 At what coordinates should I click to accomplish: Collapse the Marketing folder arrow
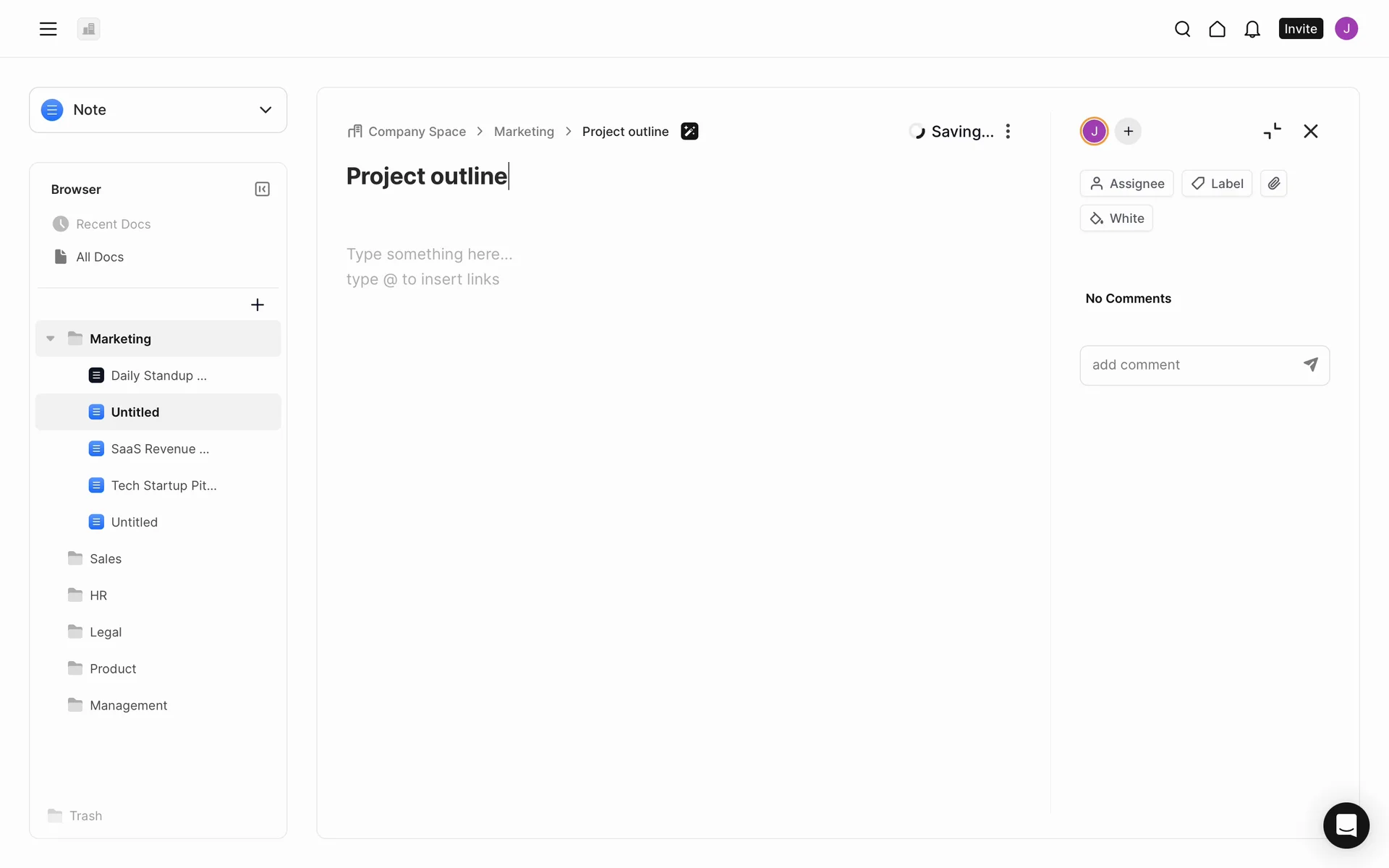pyautogui.click(x=51, y=339)
